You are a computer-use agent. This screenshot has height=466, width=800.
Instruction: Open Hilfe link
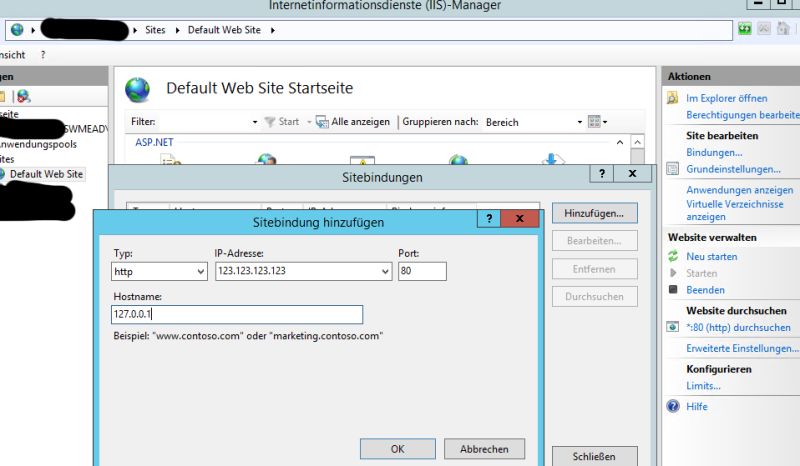[x=696, y=406]
